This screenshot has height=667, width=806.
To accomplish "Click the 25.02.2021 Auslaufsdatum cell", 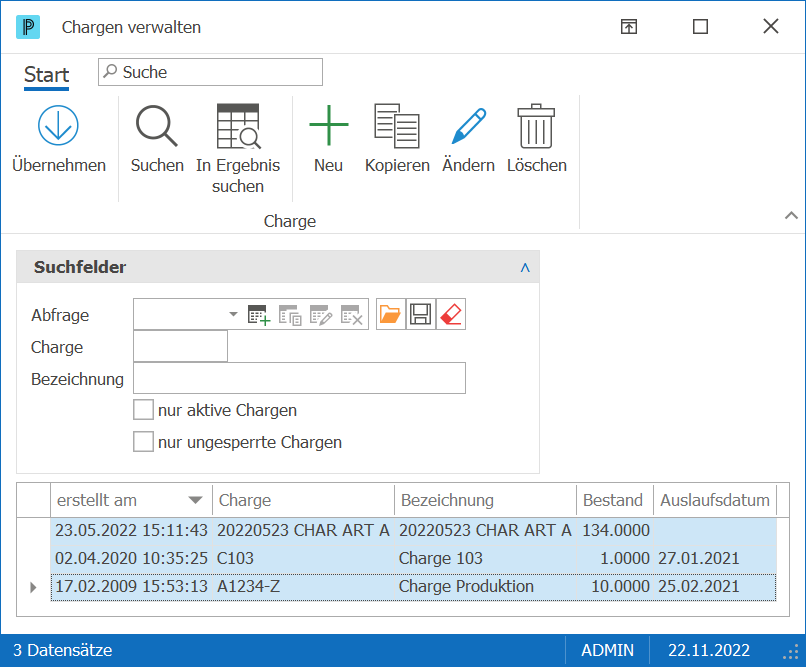I will (715, 586).
